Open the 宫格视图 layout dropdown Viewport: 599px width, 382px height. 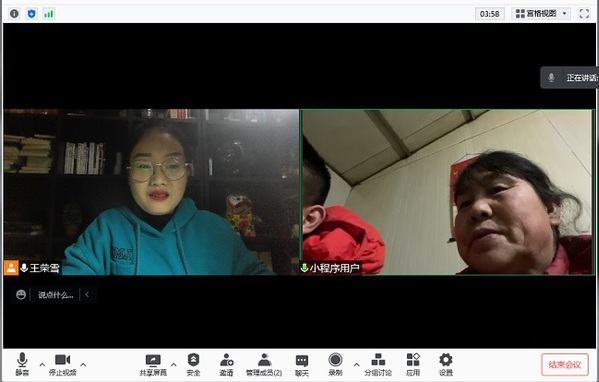541,14
